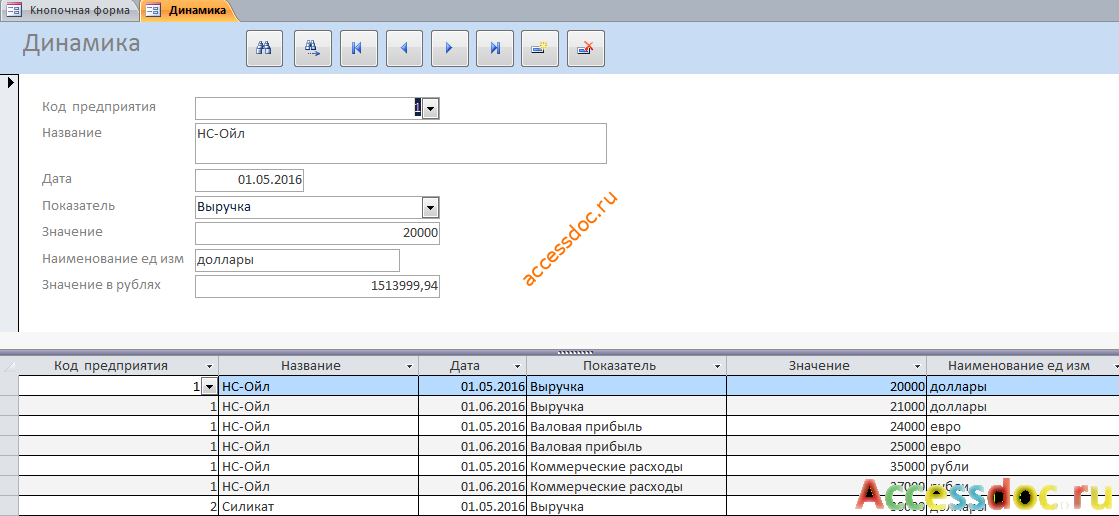Click the form icon on Кнопочная форма tab

(14, 11)
